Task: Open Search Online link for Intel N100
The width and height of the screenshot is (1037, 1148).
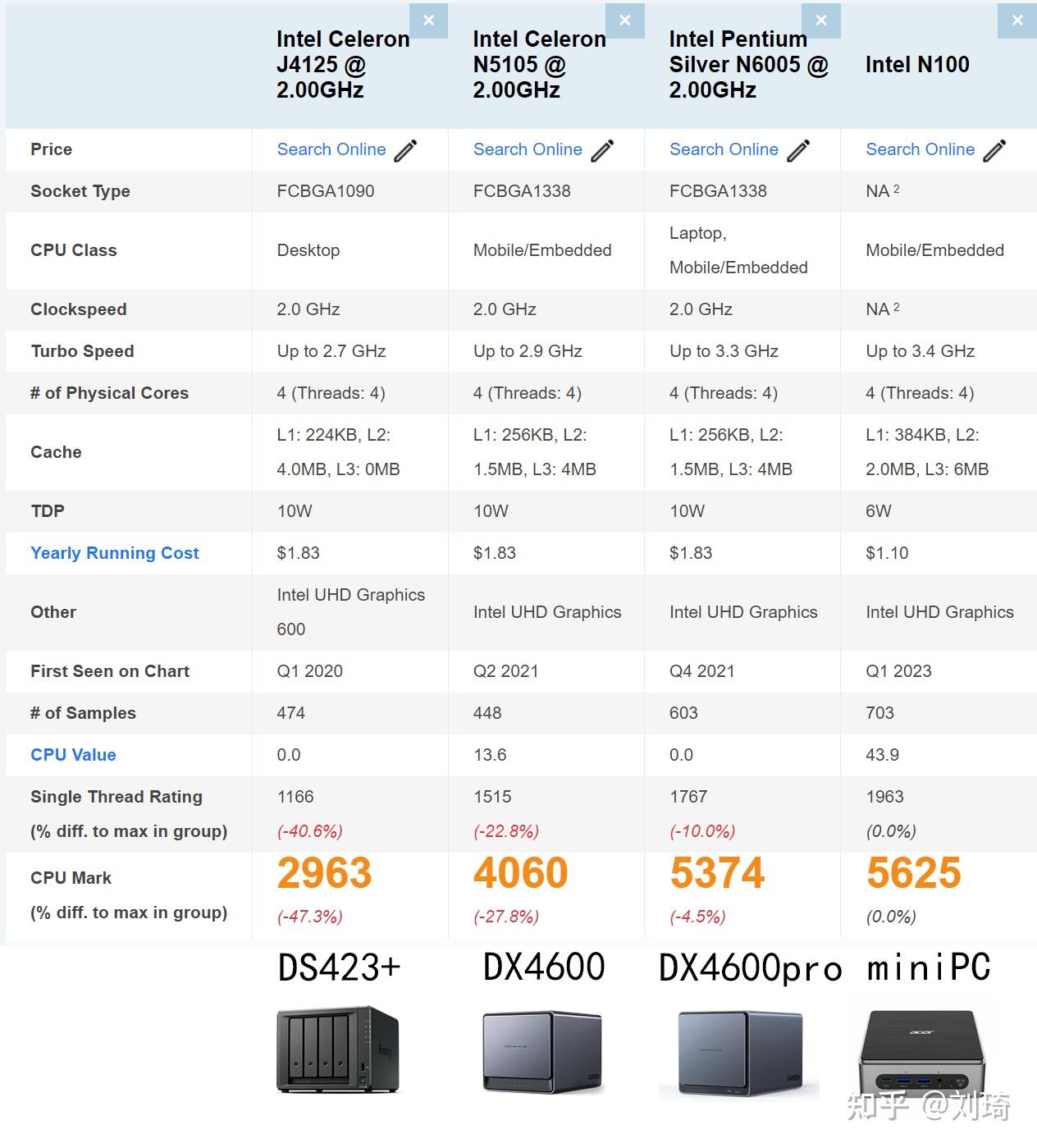Action: click(920, 149)
